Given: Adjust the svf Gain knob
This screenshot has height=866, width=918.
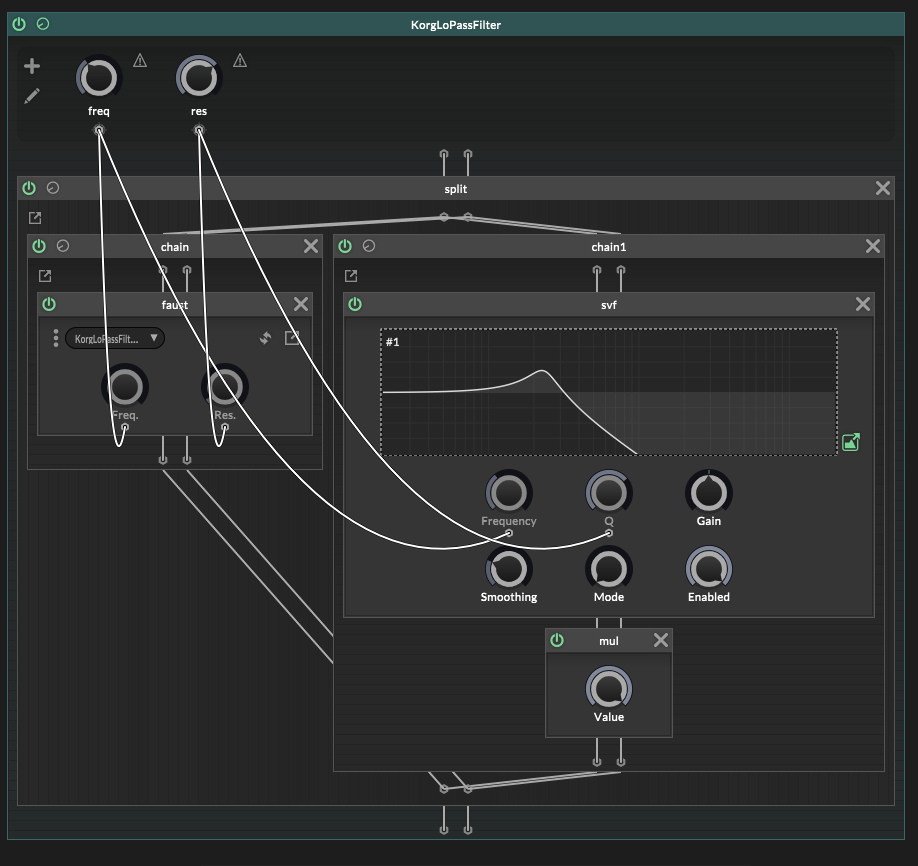Looking at the screenshot, I should pos(709,492).
